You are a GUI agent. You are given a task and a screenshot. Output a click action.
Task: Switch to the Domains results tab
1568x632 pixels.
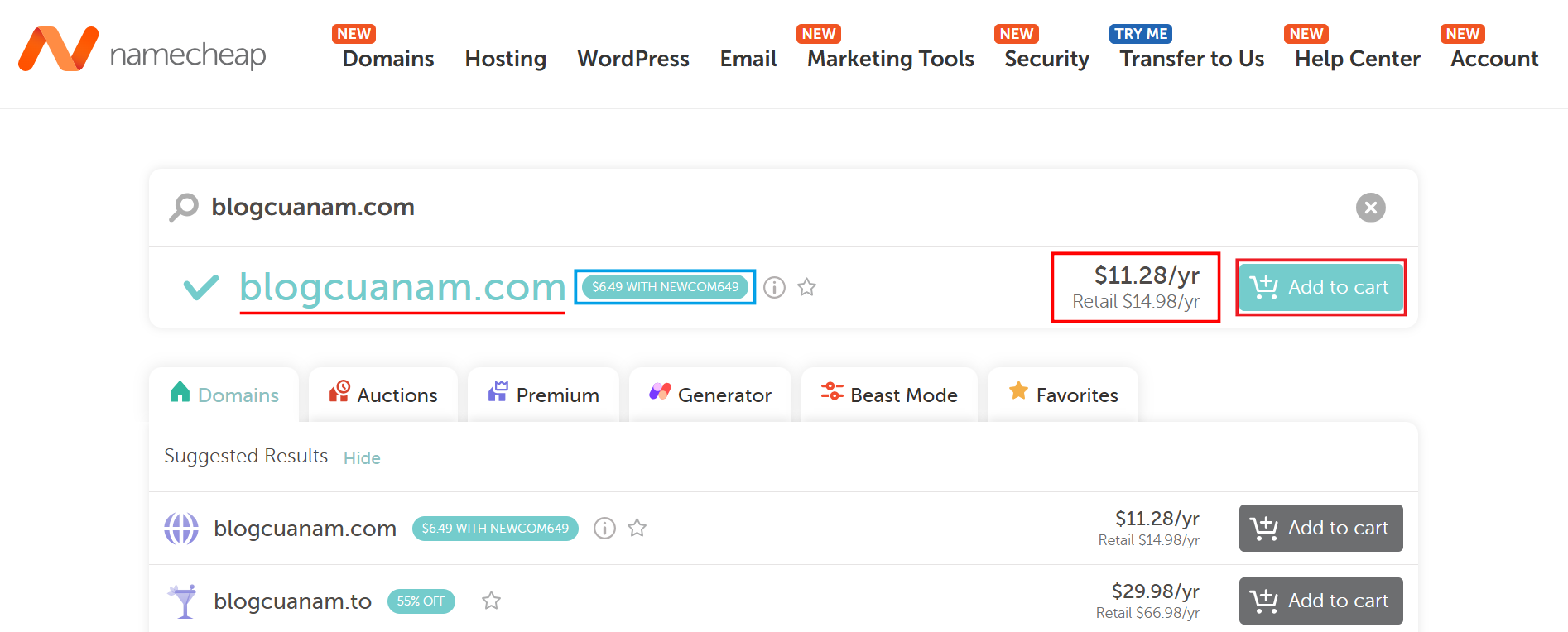(224, 395)
